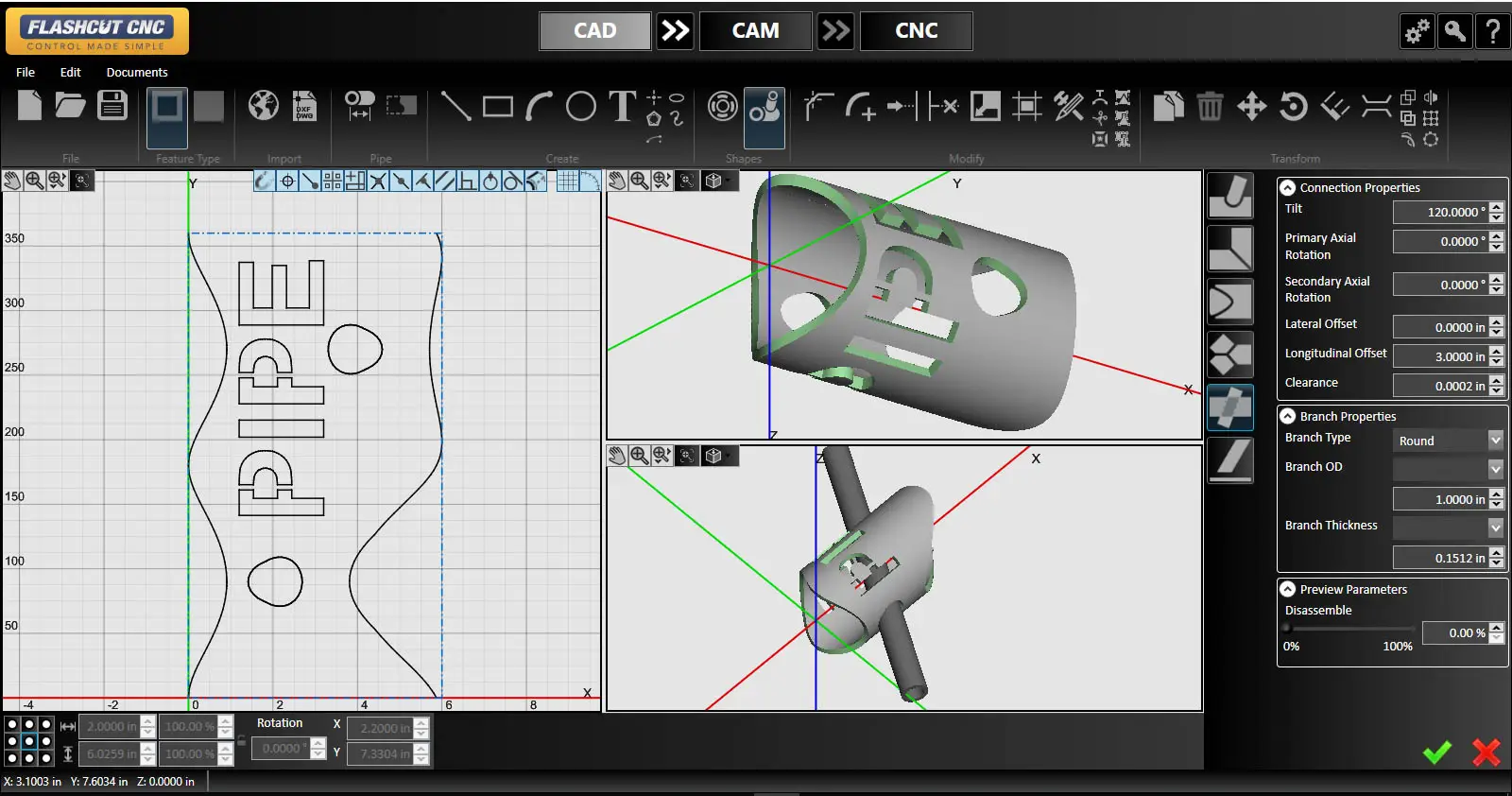The image size is (1512, 796).
Task: Click the green checkmark to accept
Action: (1436, 753)
